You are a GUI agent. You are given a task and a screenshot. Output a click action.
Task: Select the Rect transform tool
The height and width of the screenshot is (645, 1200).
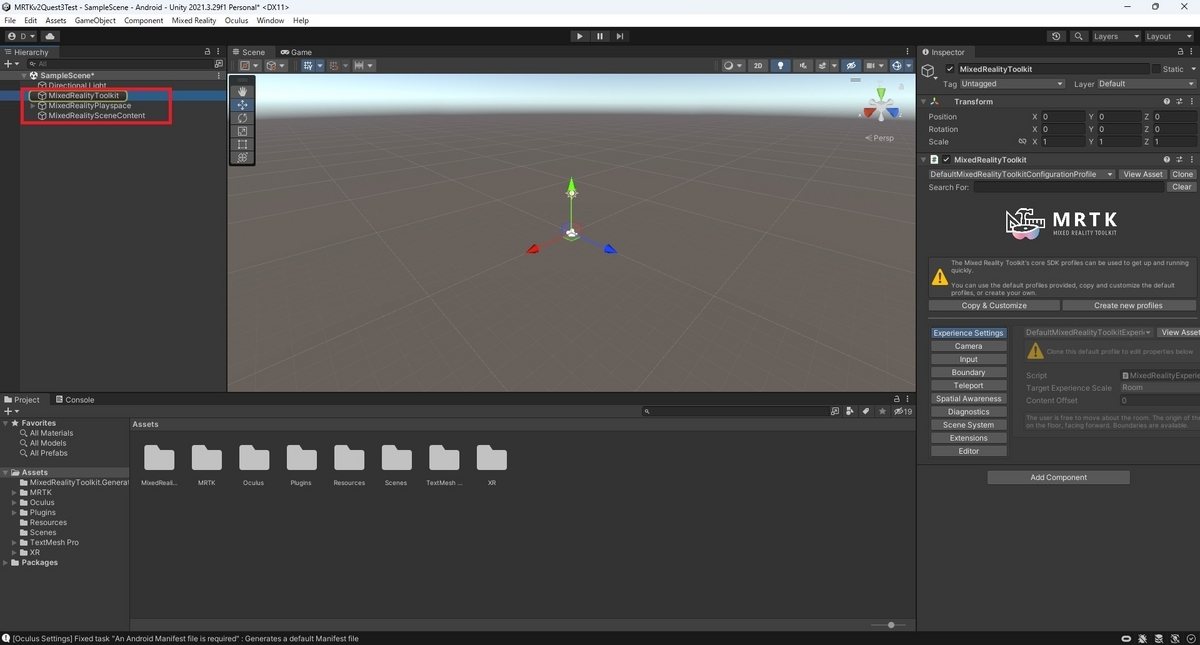coord(241,144)
